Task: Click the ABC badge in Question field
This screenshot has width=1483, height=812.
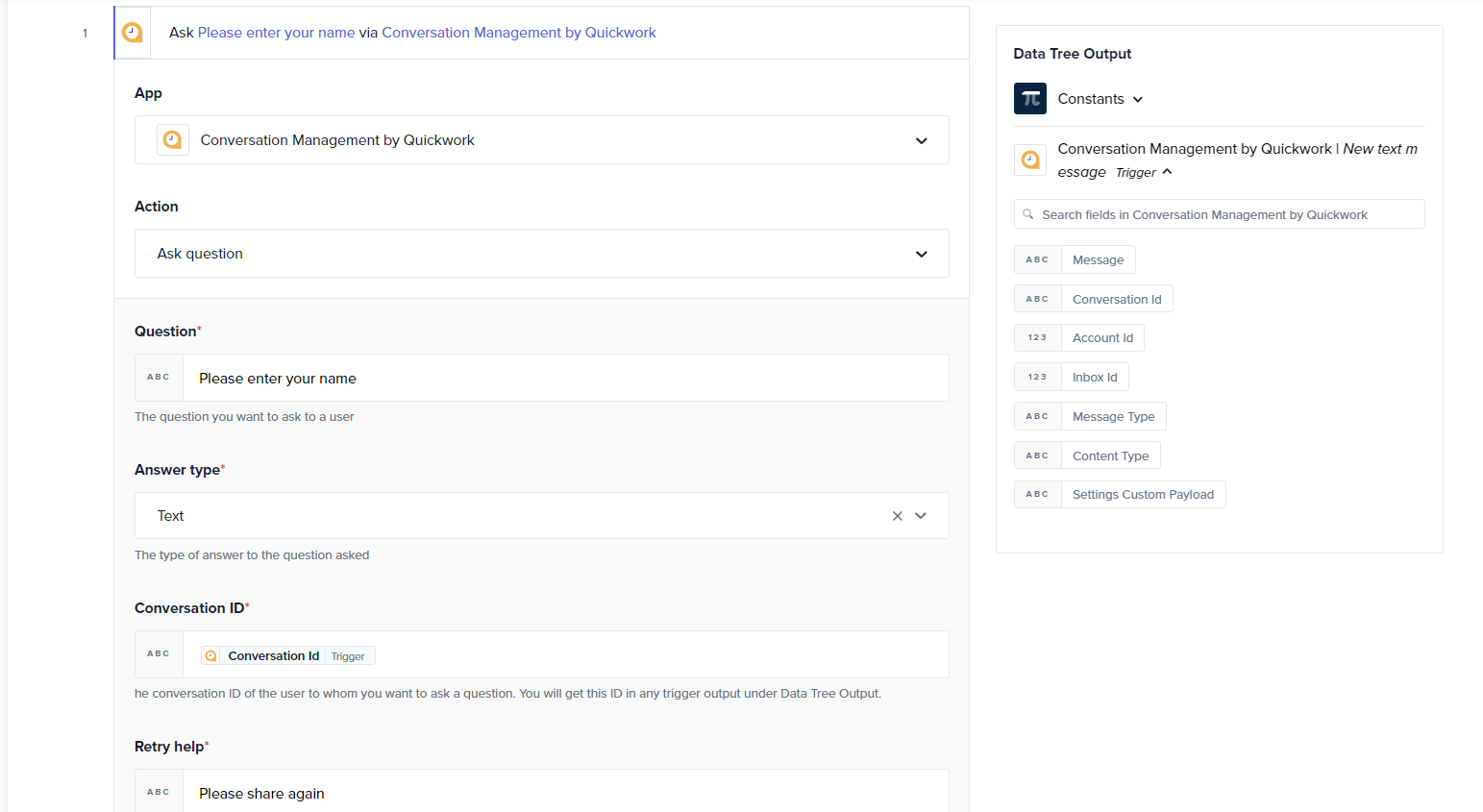Action: 159,378
